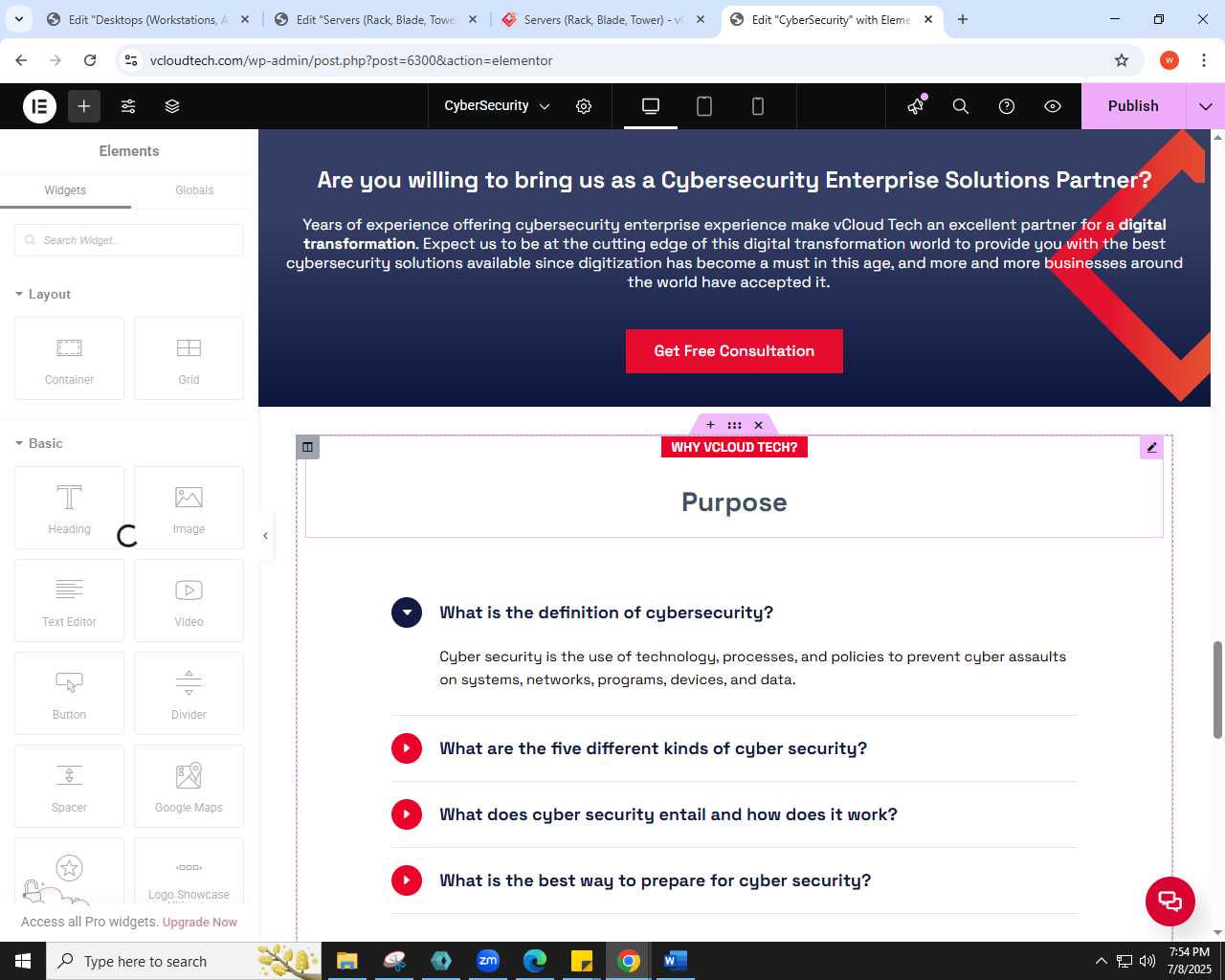Select the Text Editor widget
Viewport: 1225px width, 980px height.
(x=69, y=601)
